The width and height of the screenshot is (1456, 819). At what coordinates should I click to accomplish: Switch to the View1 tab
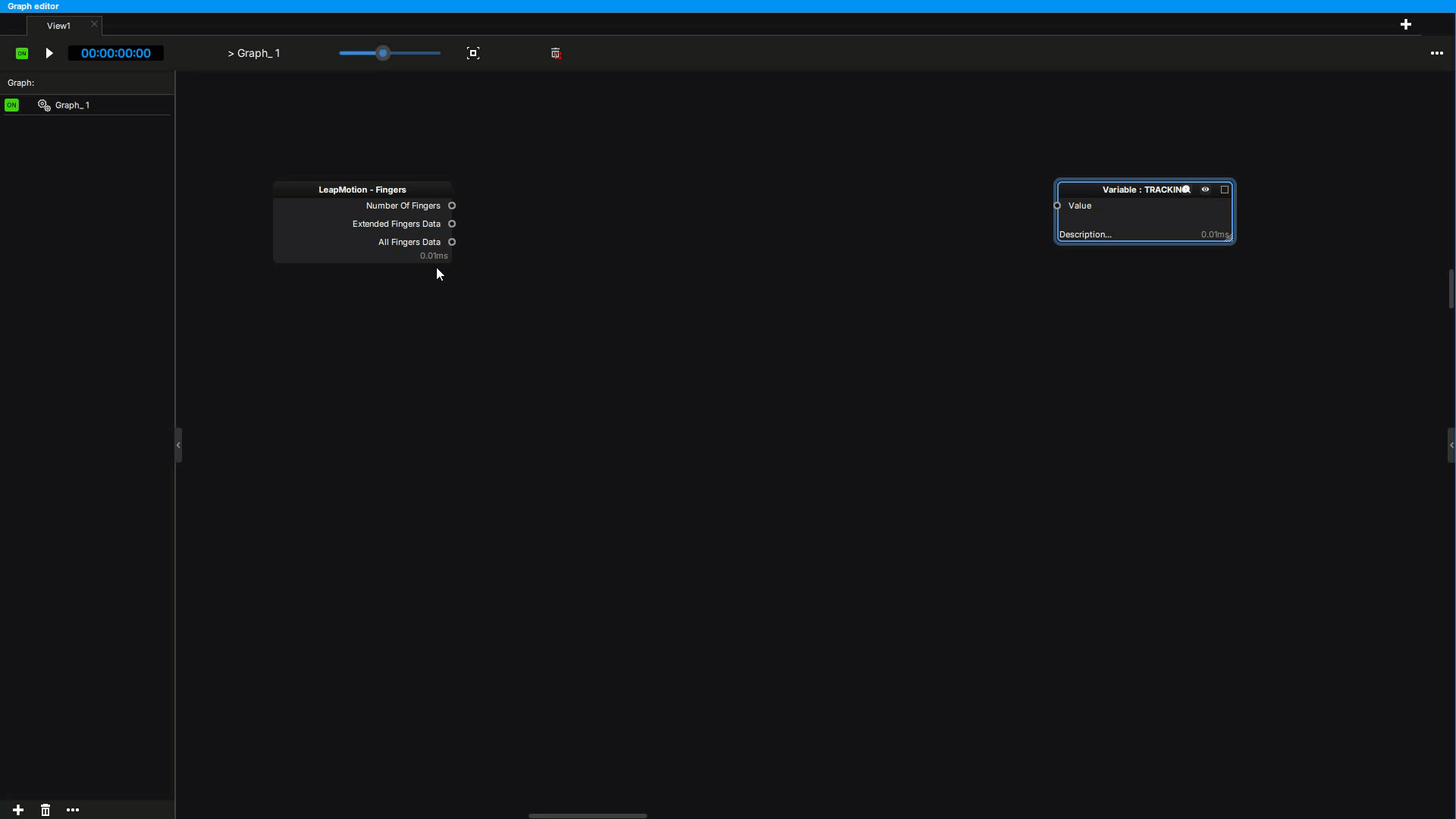click(x=58, y=26)
